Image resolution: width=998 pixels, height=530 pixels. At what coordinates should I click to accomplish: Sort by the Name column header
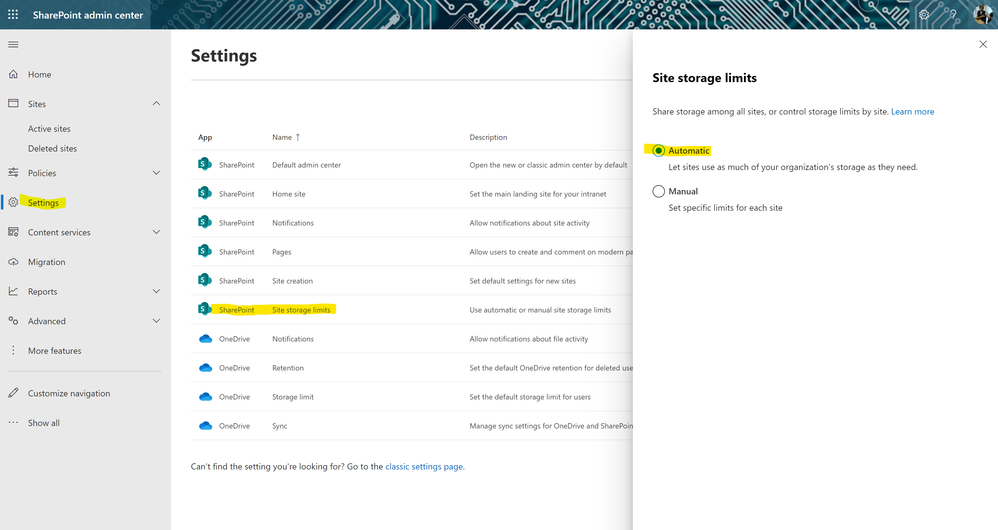[x=286, y=137]
